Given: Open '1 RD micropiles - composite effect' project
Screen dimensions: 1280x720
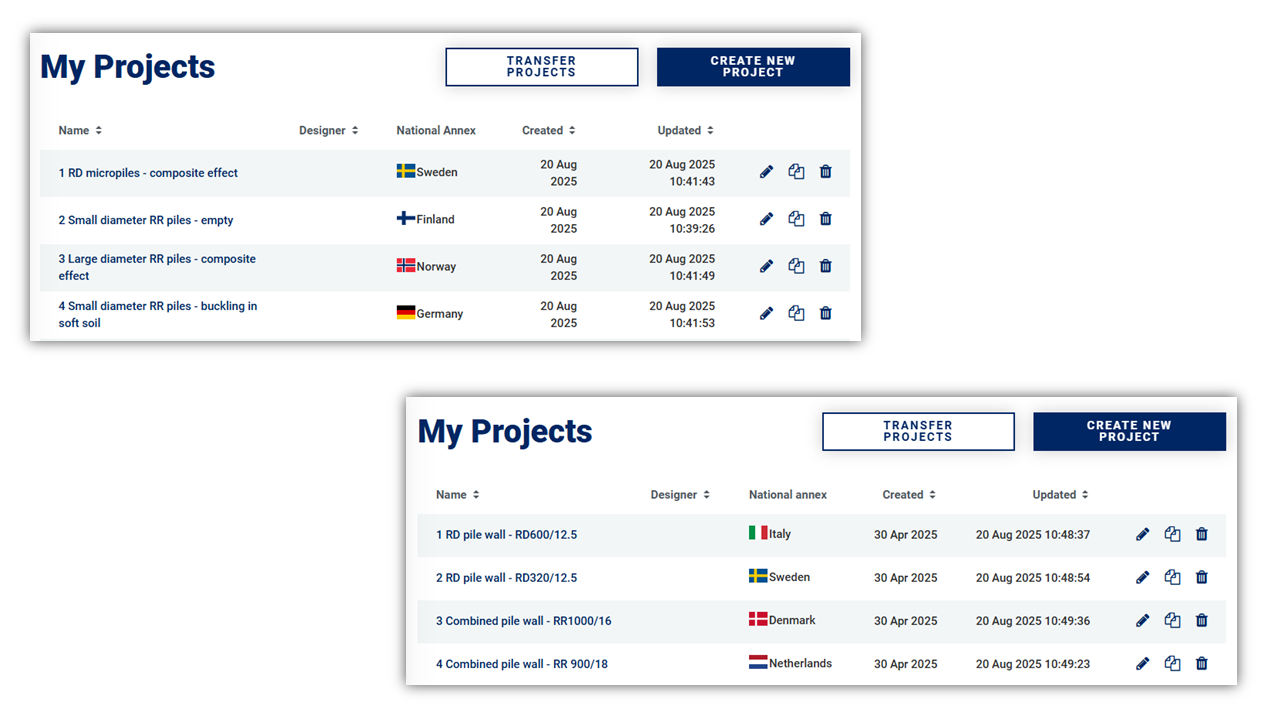Looking at the screenshot, I should [x=148, y=173].
